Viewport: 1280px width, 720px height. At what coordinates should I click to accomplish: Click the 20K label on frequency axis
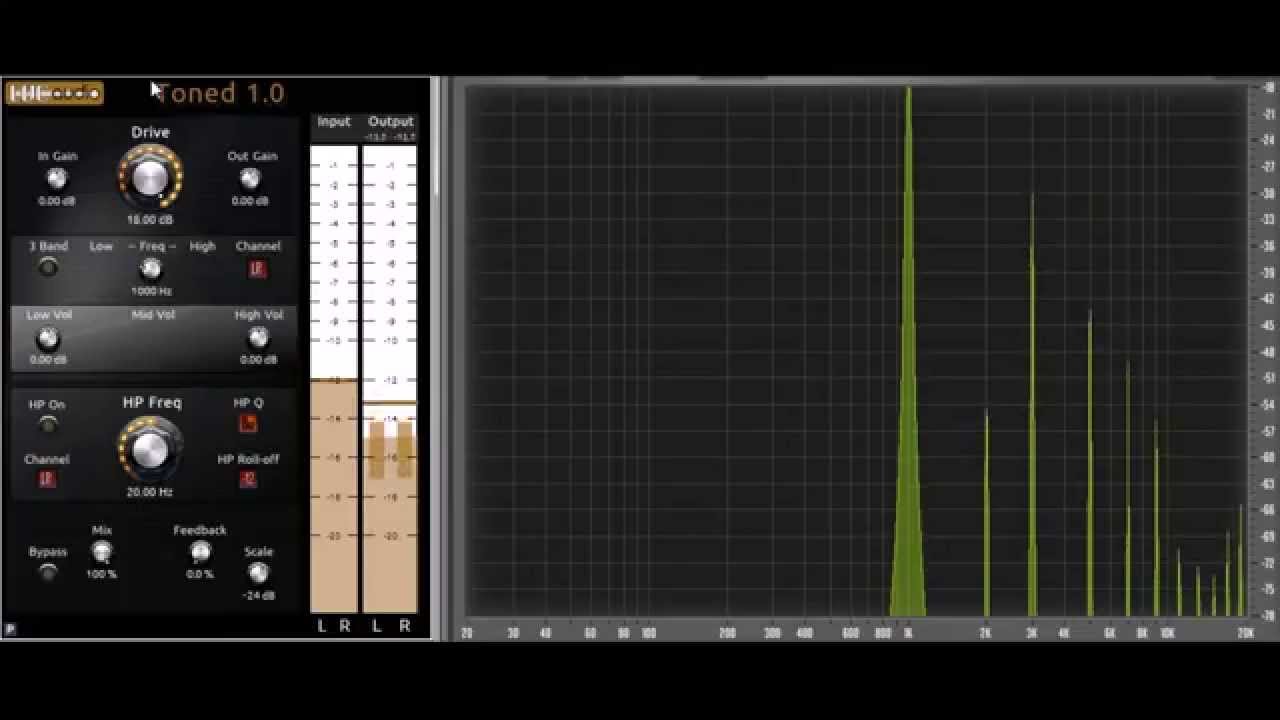tap(1244, 633)
